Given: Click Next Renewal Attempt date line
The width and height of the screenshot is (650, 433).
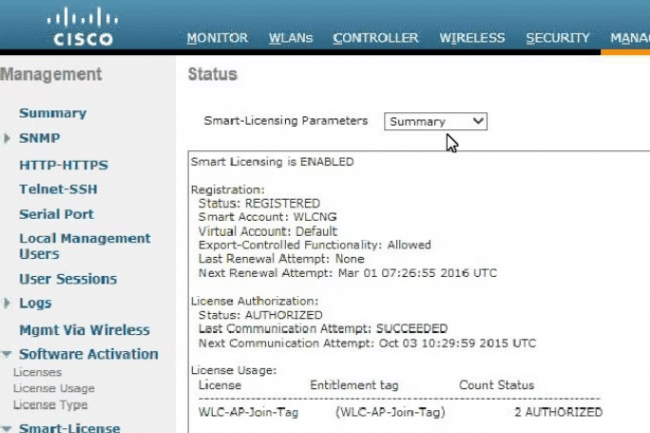Looking at the screenshot, I should click(x=347, y=273).
